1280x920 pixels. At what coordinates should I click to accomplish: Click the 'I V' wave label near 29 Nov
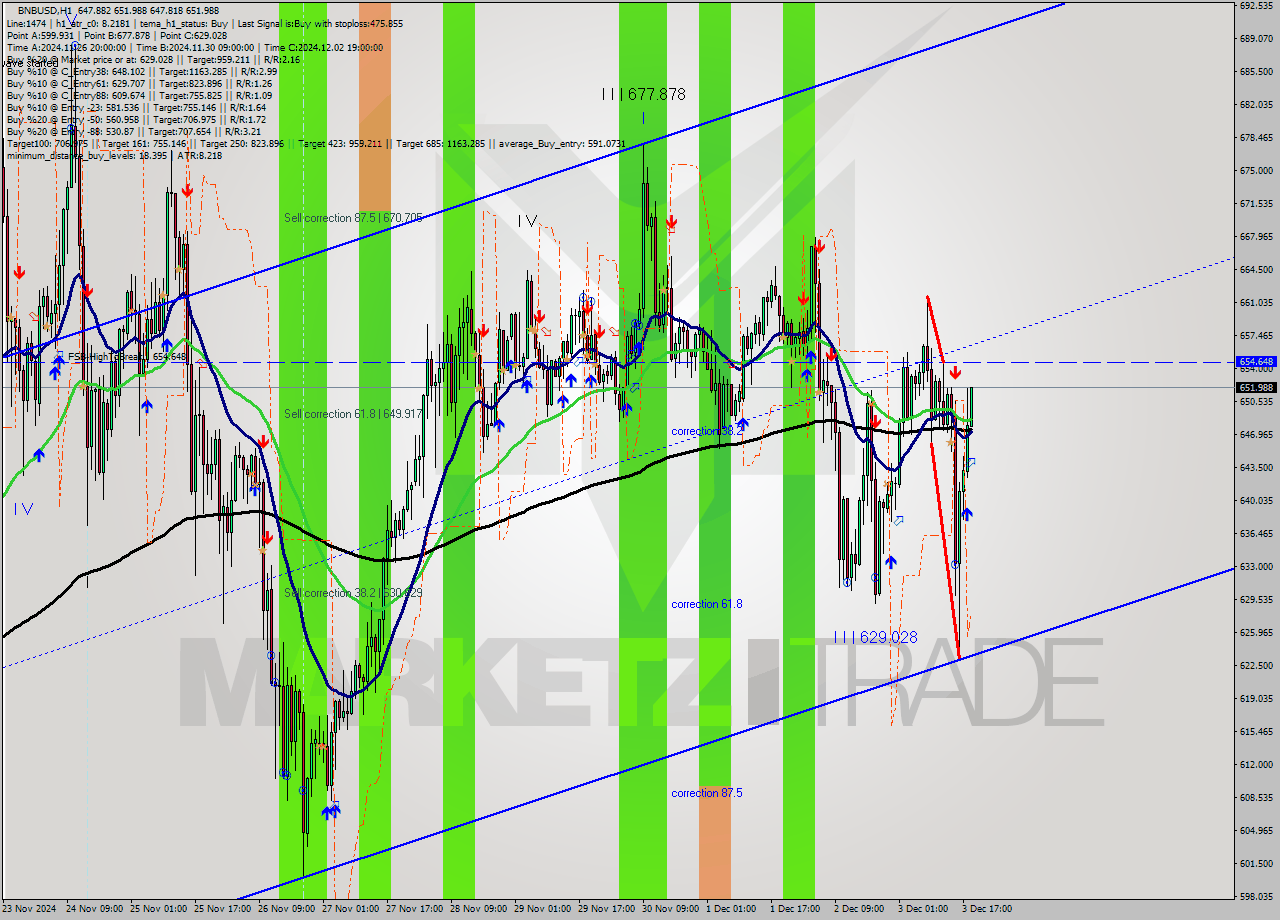click(527, 220)
